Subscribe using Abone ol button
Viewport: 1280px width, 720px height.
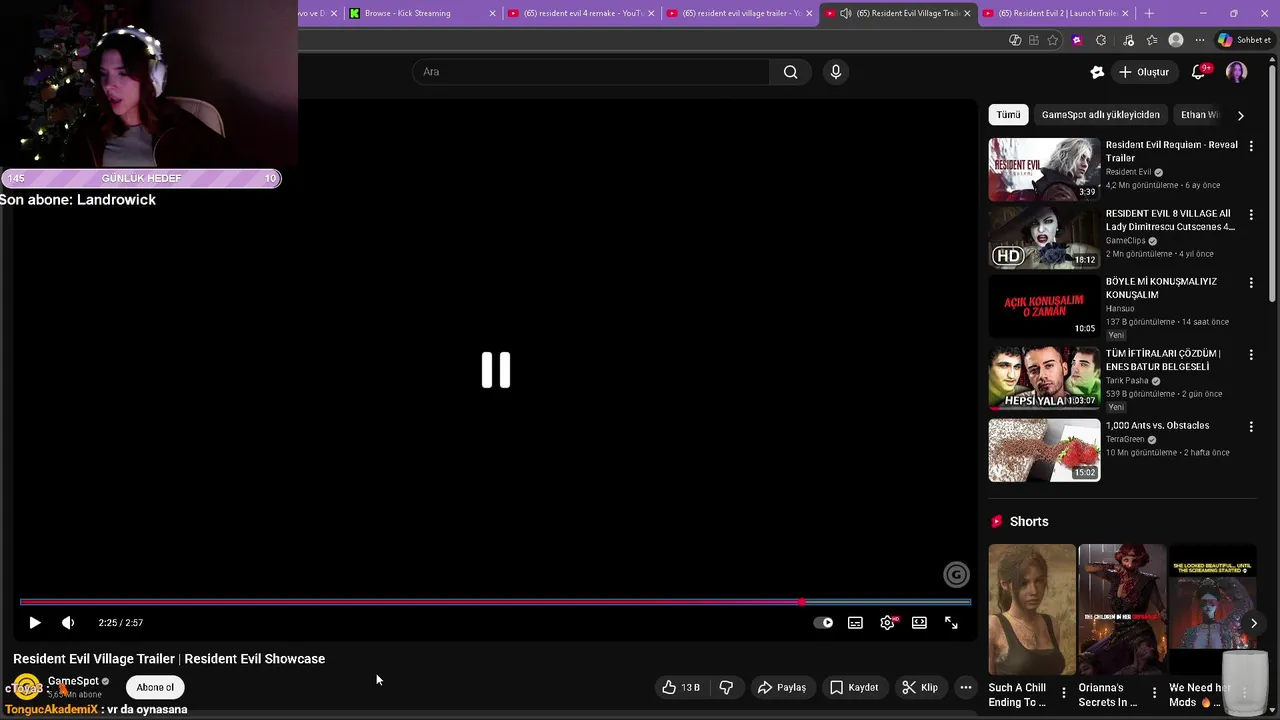tap(155, 687)
